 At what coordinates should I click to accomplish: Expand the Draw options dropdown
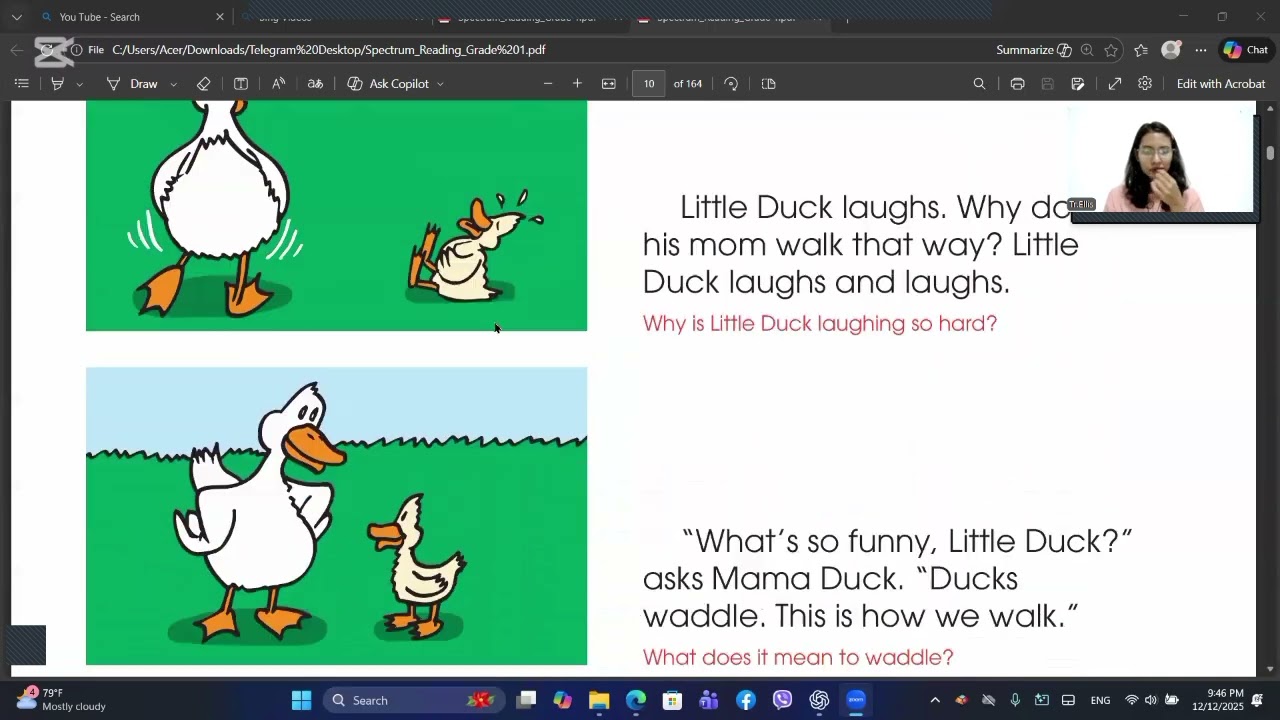[x=173, y=84]
